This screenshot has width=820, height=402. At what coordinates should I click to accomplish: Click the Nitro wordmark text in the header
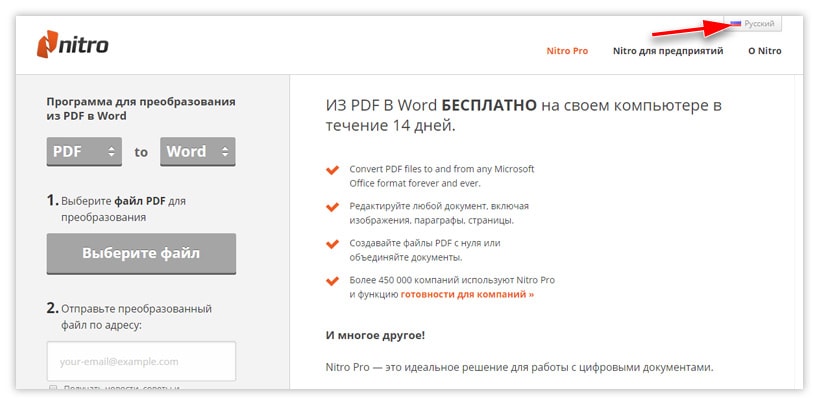click(84, 45)
